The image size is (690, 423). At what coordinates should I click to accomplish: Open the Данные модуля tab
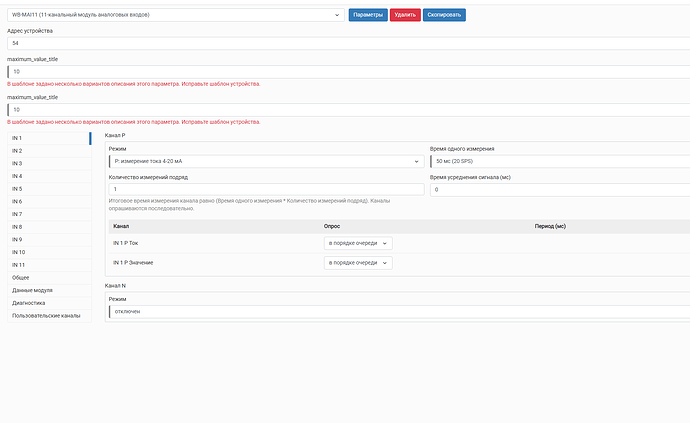49,291
